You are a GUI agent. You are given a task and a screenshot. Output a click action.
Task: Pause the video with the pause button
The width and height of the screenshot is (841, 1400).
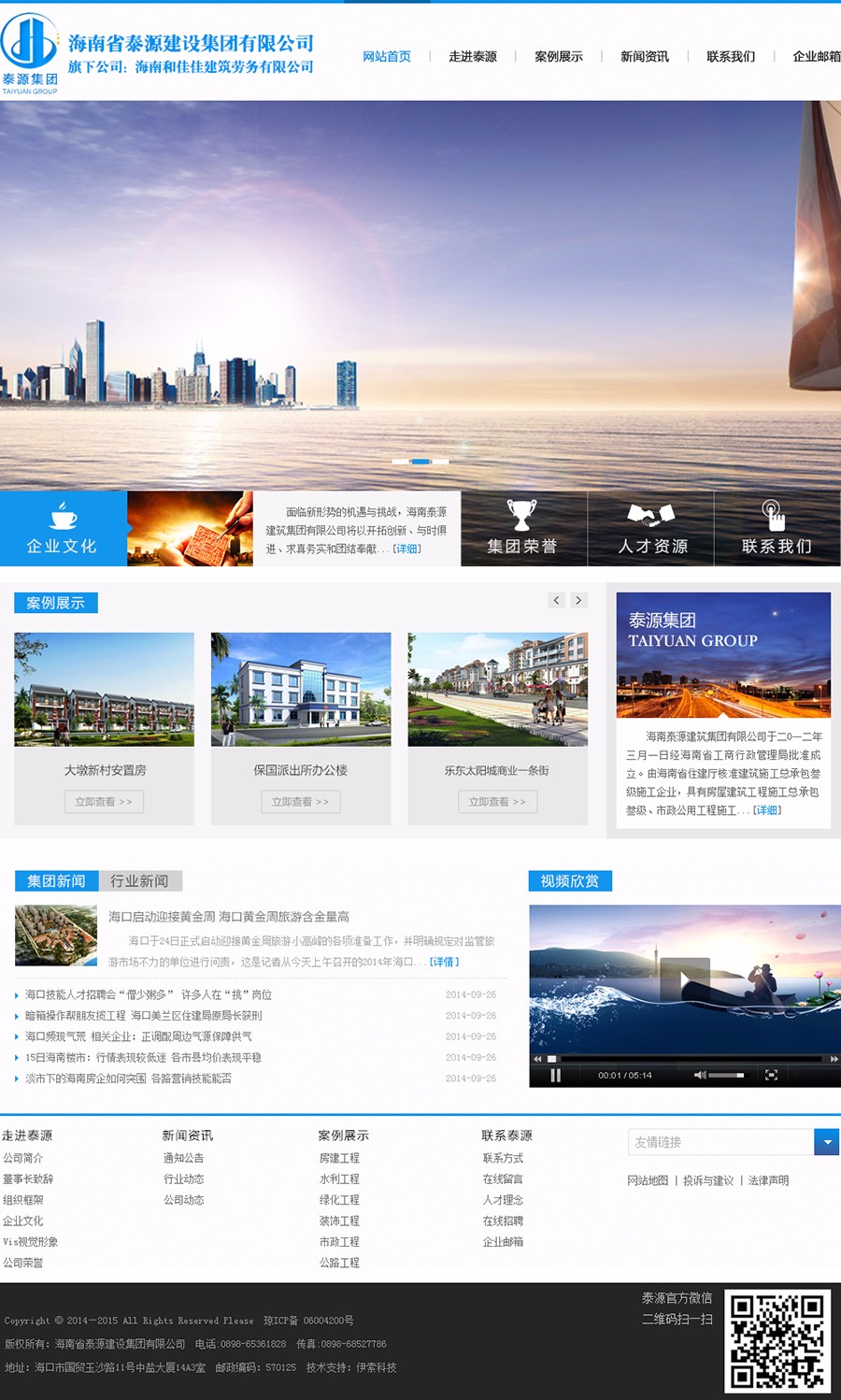(555, 1076)
